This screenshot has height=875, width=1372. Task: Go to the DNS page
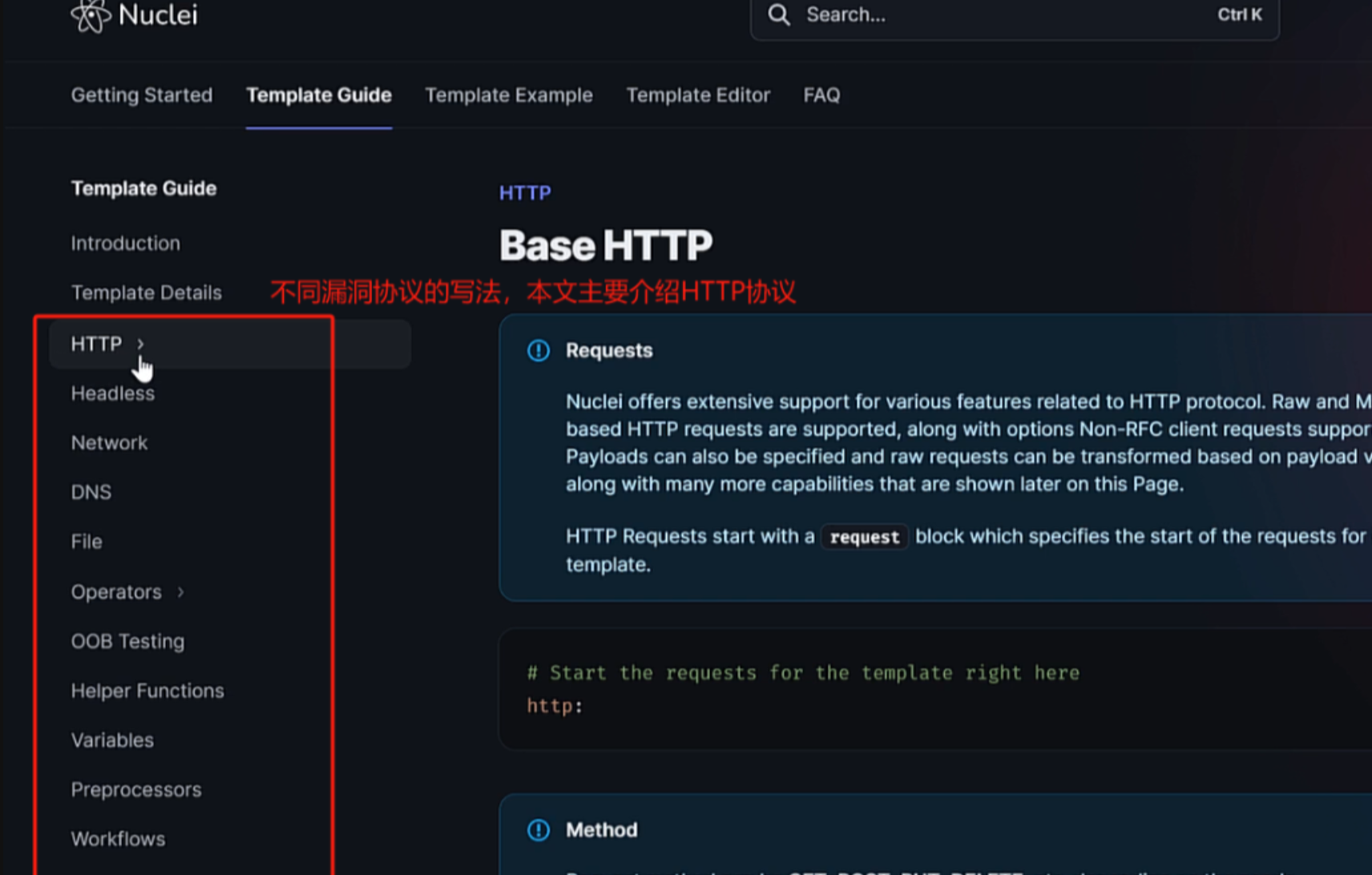tap(91, 493)
